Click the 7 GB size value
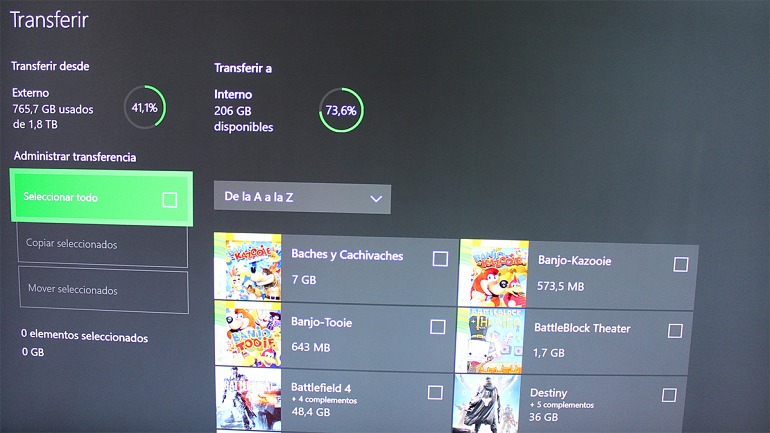 click(303, 280)
